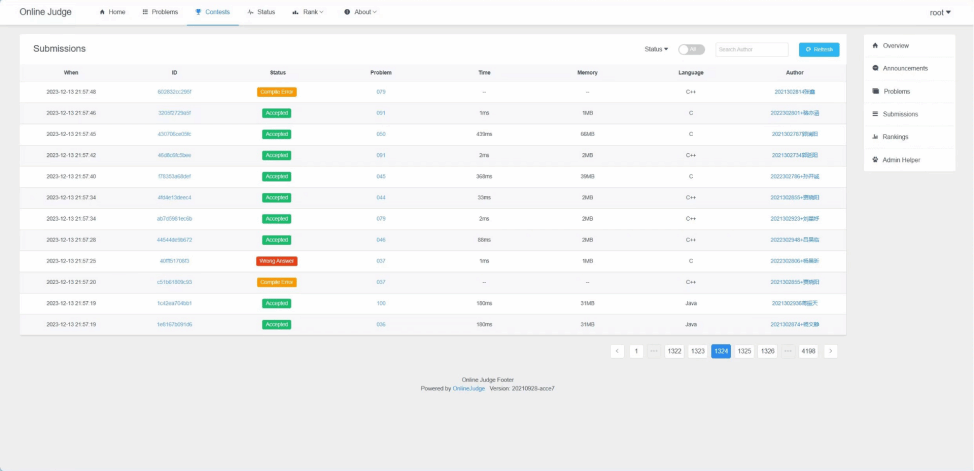Click the Rankings chart icon in sidebar
This screenshot has width=974, height=471.
(x=876, y=137)
